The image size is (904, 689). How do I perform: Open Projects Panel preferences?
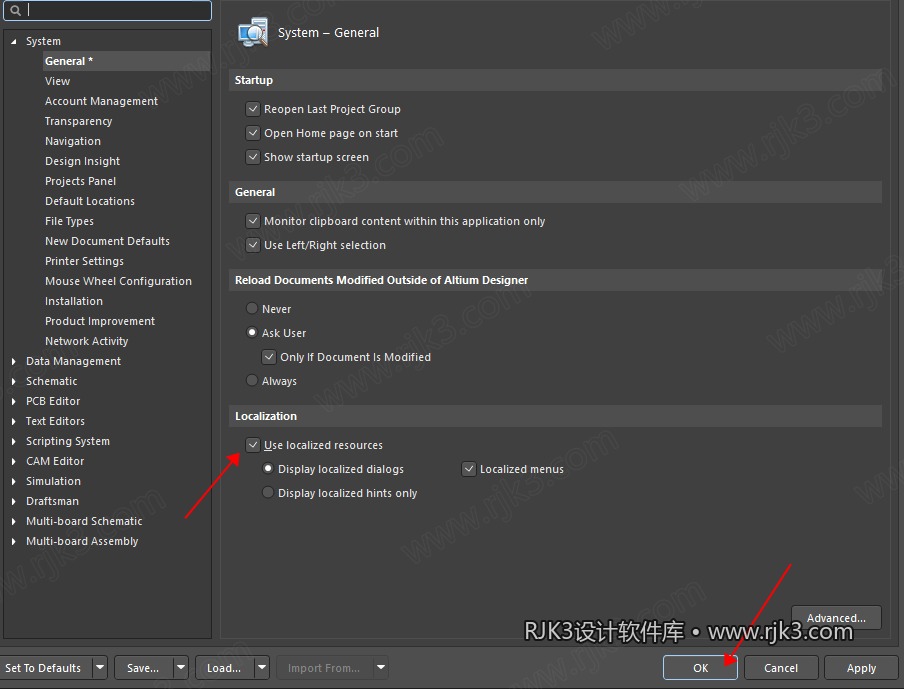(81, 181)
